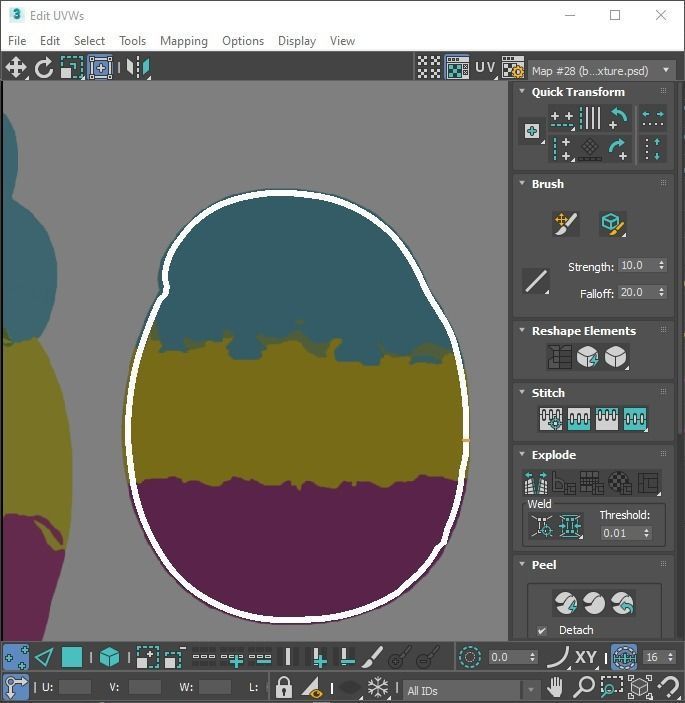
Task: Select the Relax brush tool
Action: [x=613, y=223]
